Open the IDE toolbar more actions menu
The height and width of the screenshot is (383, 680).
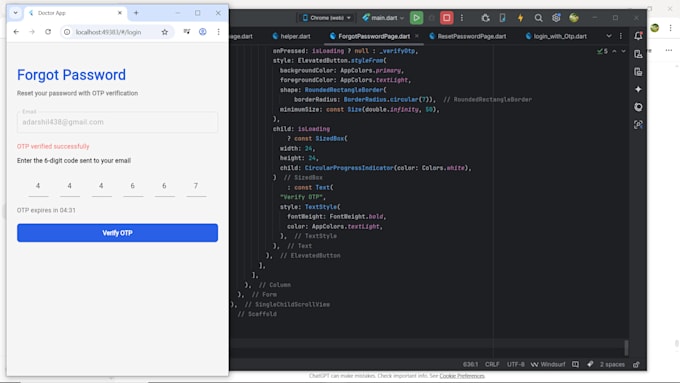pos(462,18)
